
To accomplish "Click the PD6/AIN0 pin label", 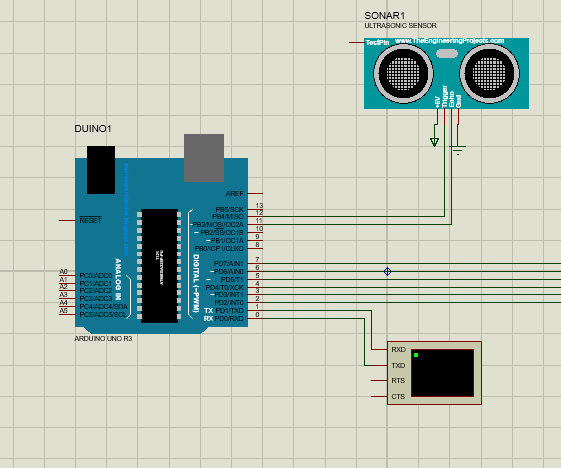I will 229,272.
